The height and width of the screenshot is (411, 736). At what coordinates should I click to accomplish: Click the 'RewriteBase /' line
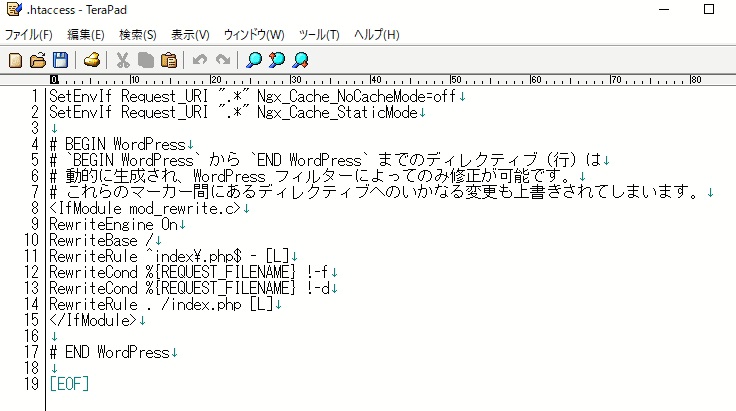(101, 240)
